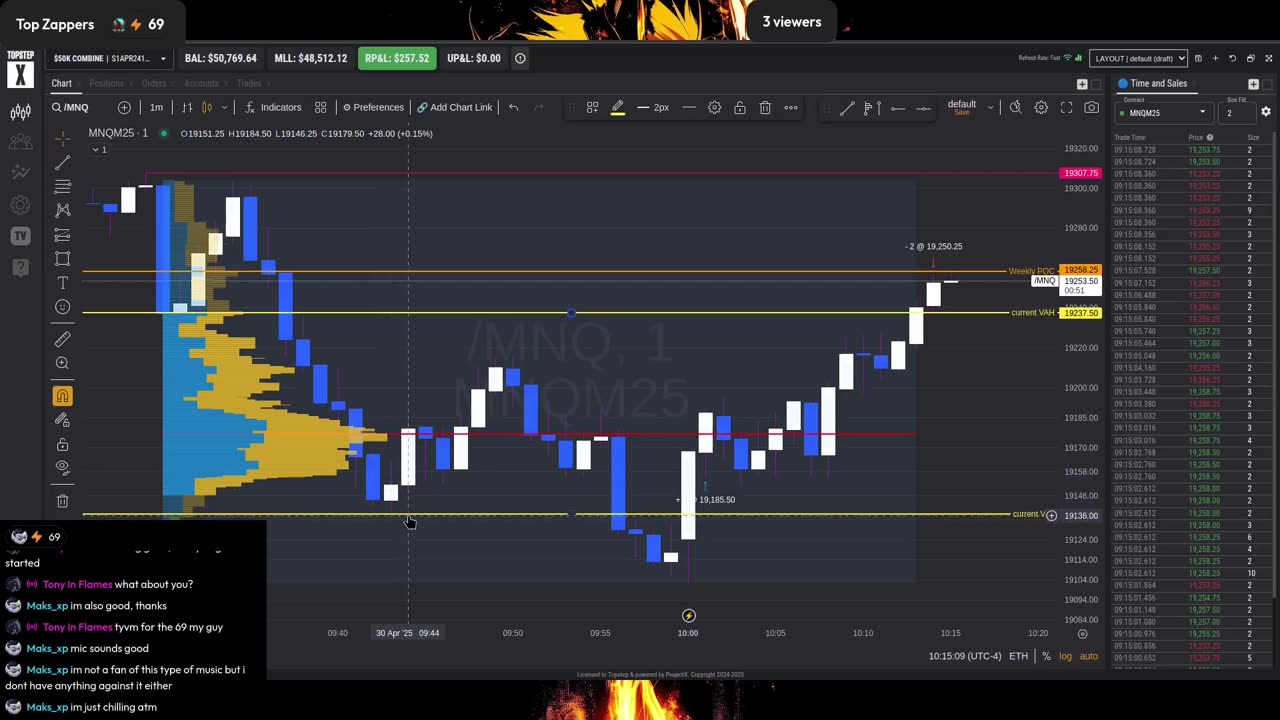Pick the flag marker favorite tool
This screenshot has width=1280, height=720.
pos(872,107)
